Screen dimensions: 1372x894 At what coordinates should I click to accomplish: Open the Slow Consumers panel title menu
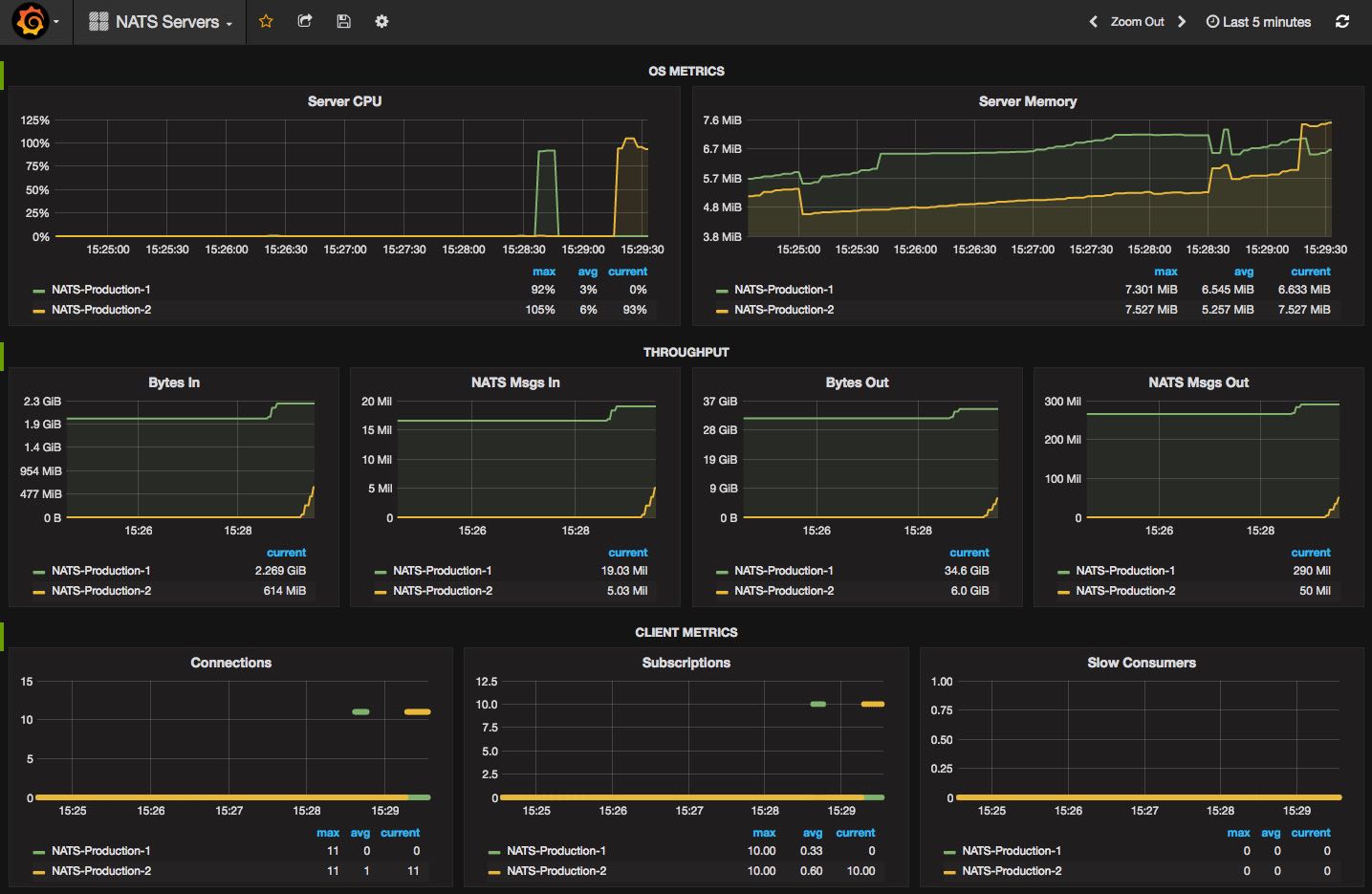coord(1142,663)
